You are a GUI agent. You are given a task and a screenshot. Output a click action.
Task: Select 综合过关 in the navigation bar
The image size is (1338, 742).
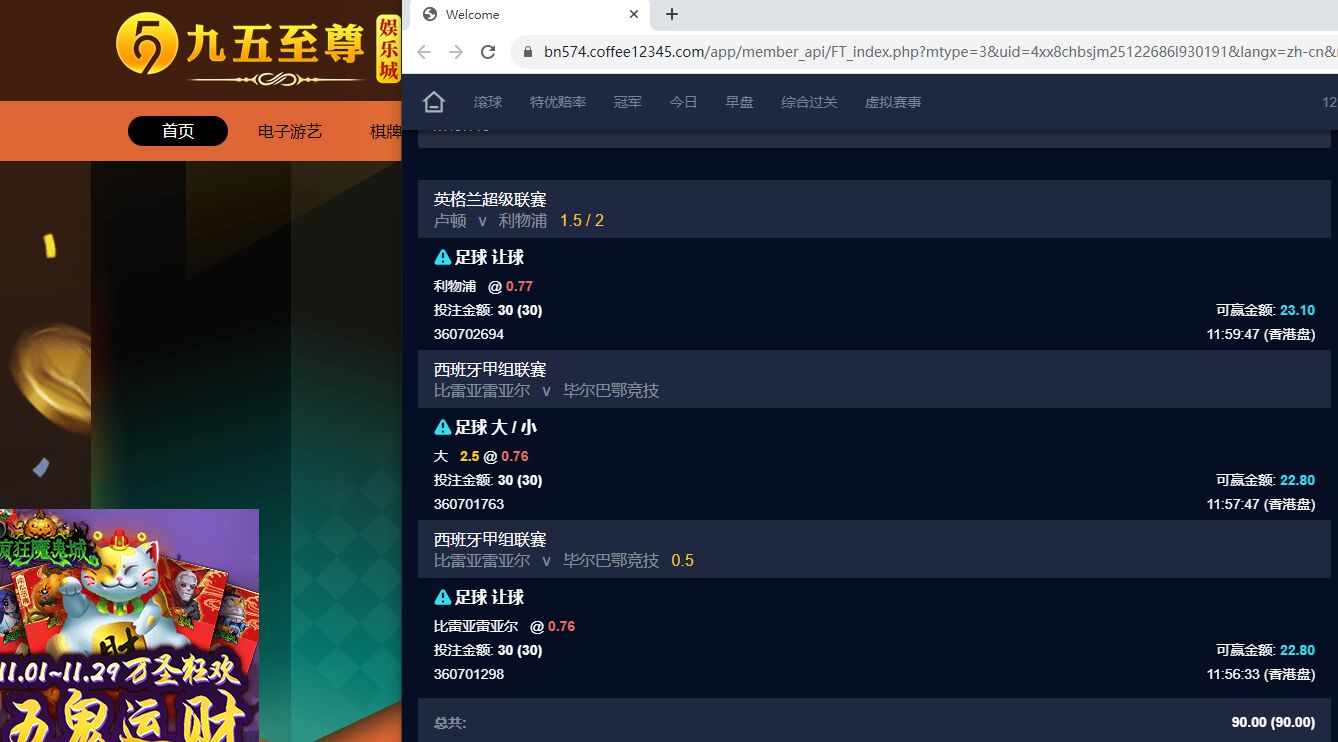click(810, 102)
